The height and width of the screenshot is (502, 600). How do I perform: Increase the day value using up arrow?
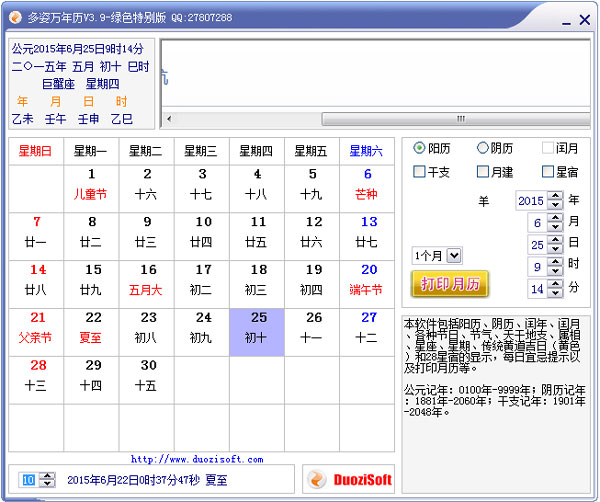click(555, 240)
